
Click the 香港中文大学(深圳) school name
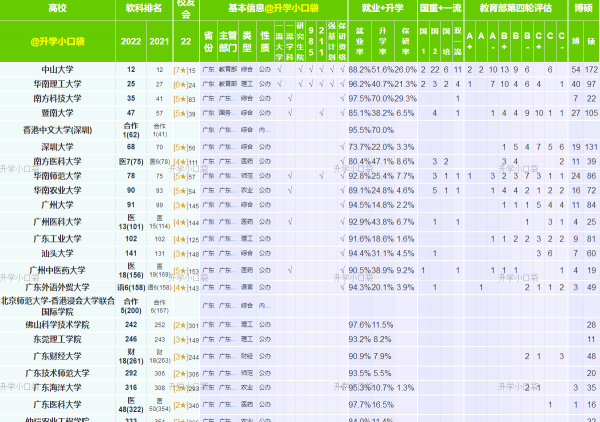pos(56,130)
